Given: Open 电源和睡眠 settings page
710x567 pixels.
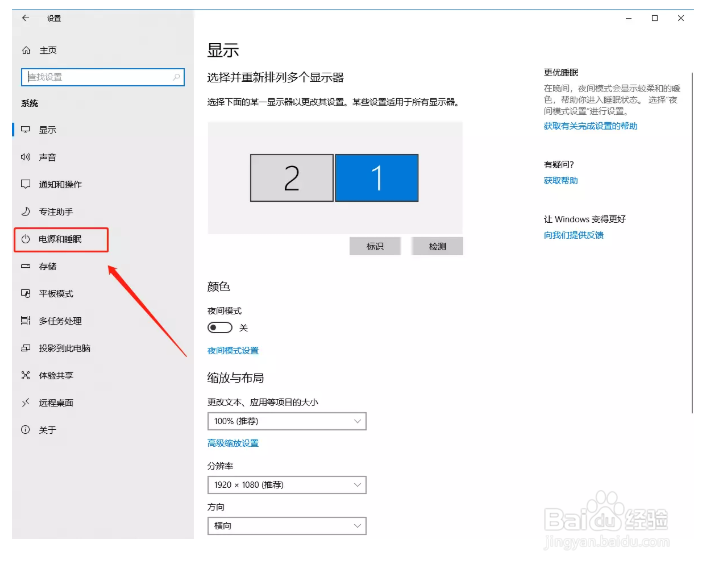Looking at the screenshot, I should (61, 239).
